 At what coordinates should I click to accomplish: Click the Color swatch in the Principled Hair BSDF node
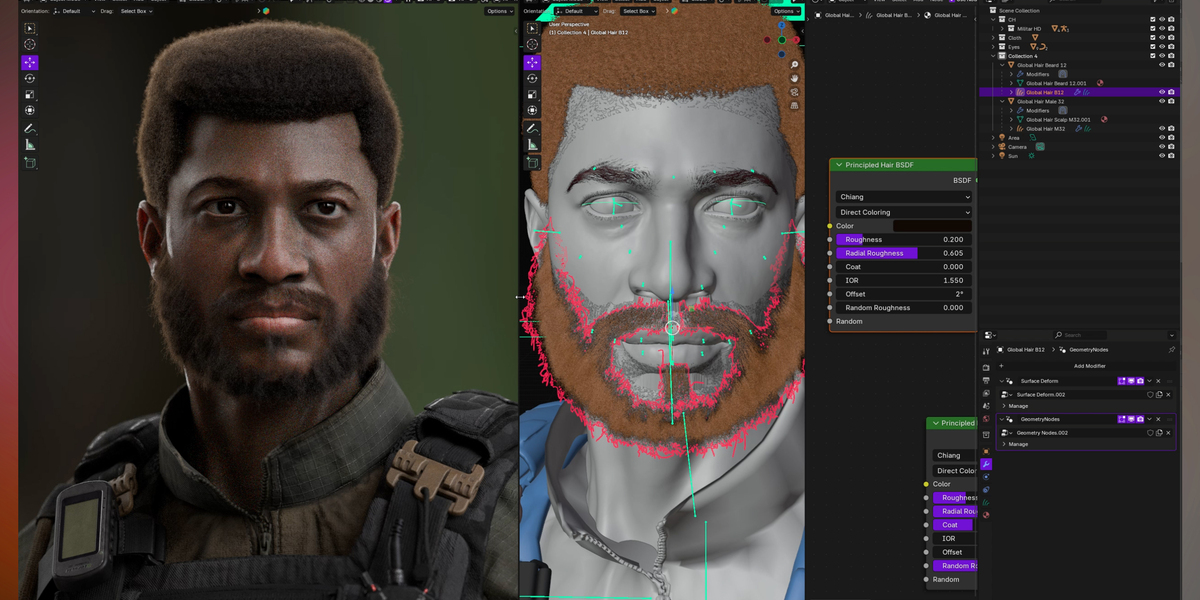(933, 226)
